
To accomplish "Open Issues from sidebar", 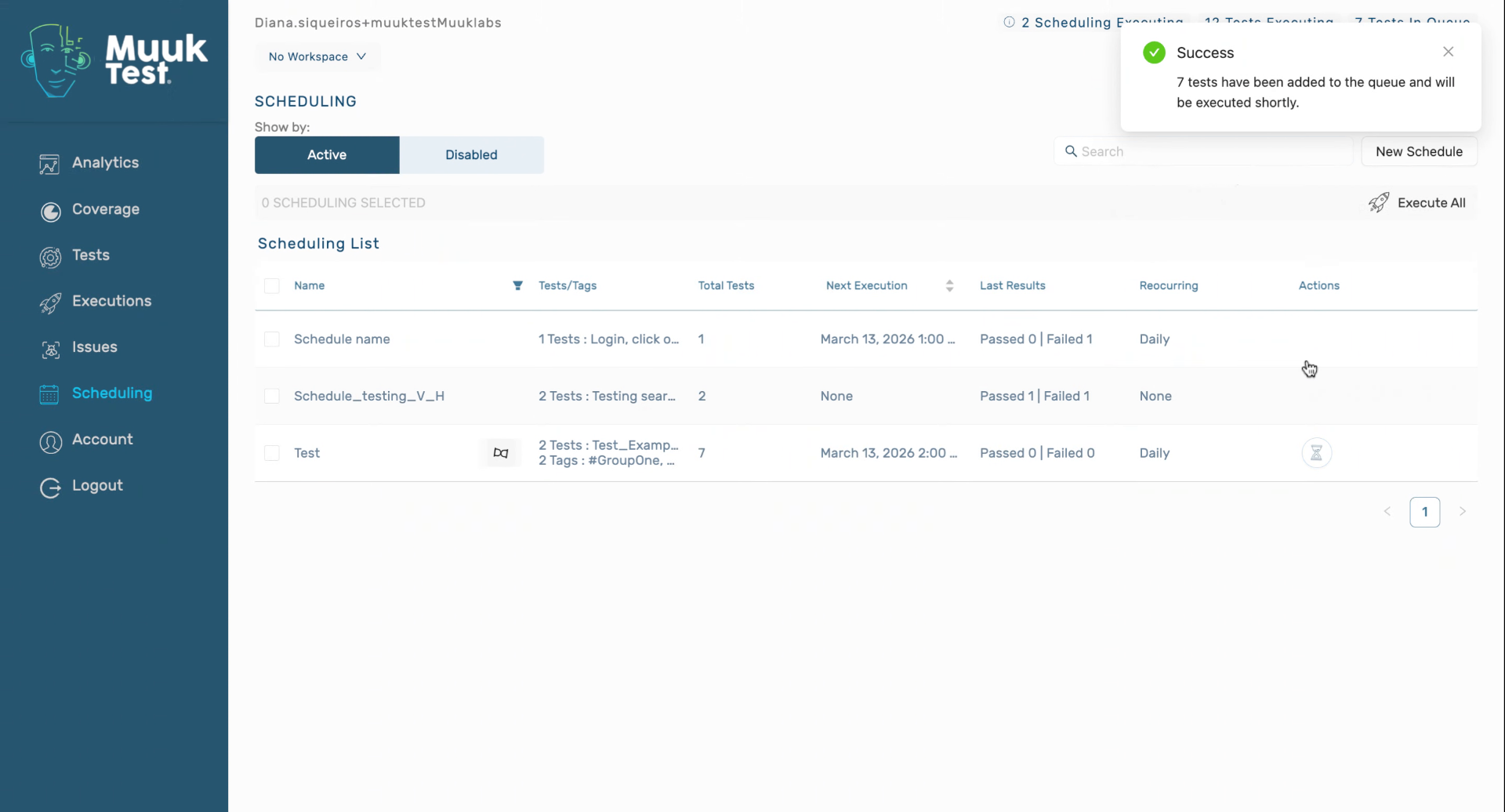I will point(95,347).
